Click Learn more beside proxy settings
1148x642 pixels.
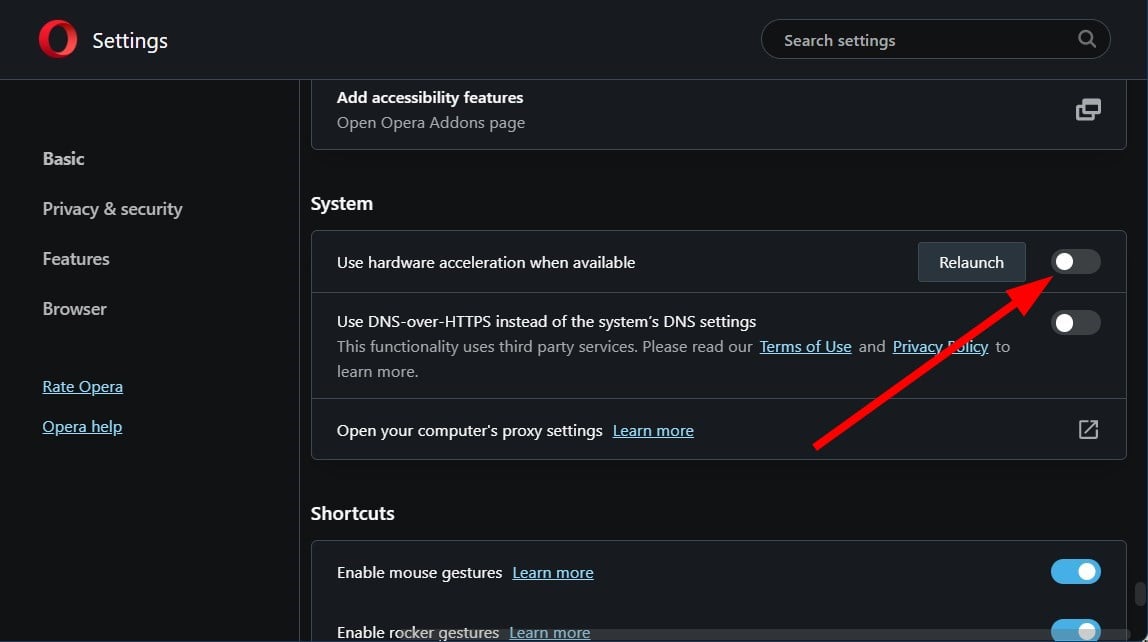pyautogui.click(x=653, y=431)
